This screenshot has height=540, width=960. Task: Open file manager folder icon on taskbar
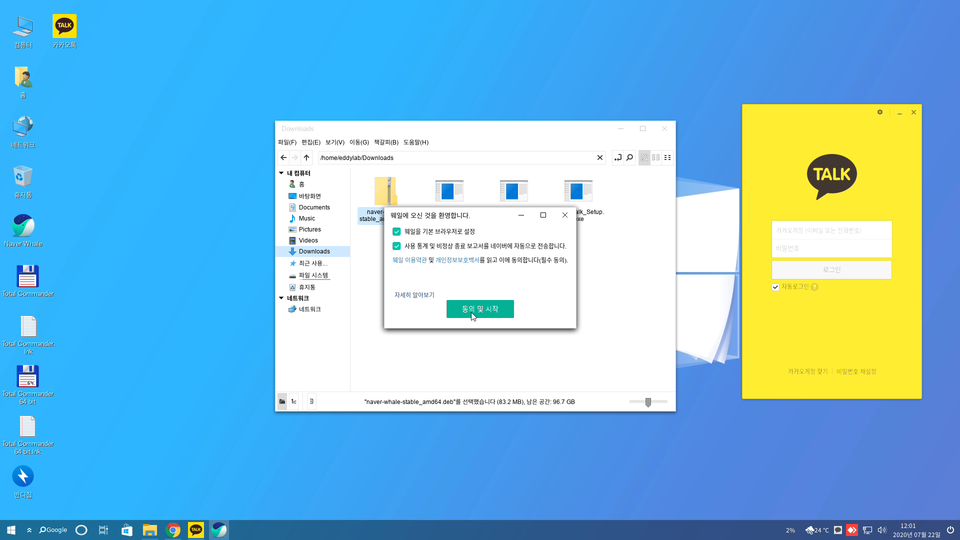pyautogui.click(x=150, y=530)
